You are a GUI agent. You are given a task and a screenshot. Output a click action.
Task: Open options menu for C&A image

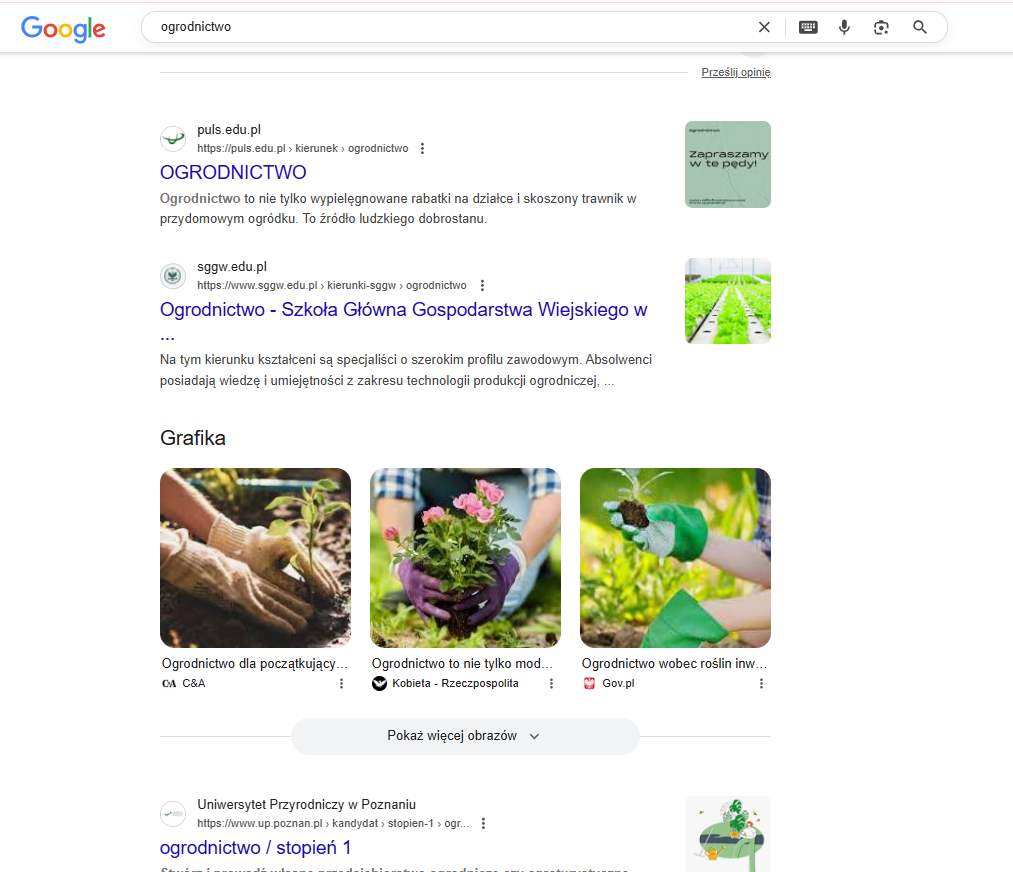pos(341,683)
